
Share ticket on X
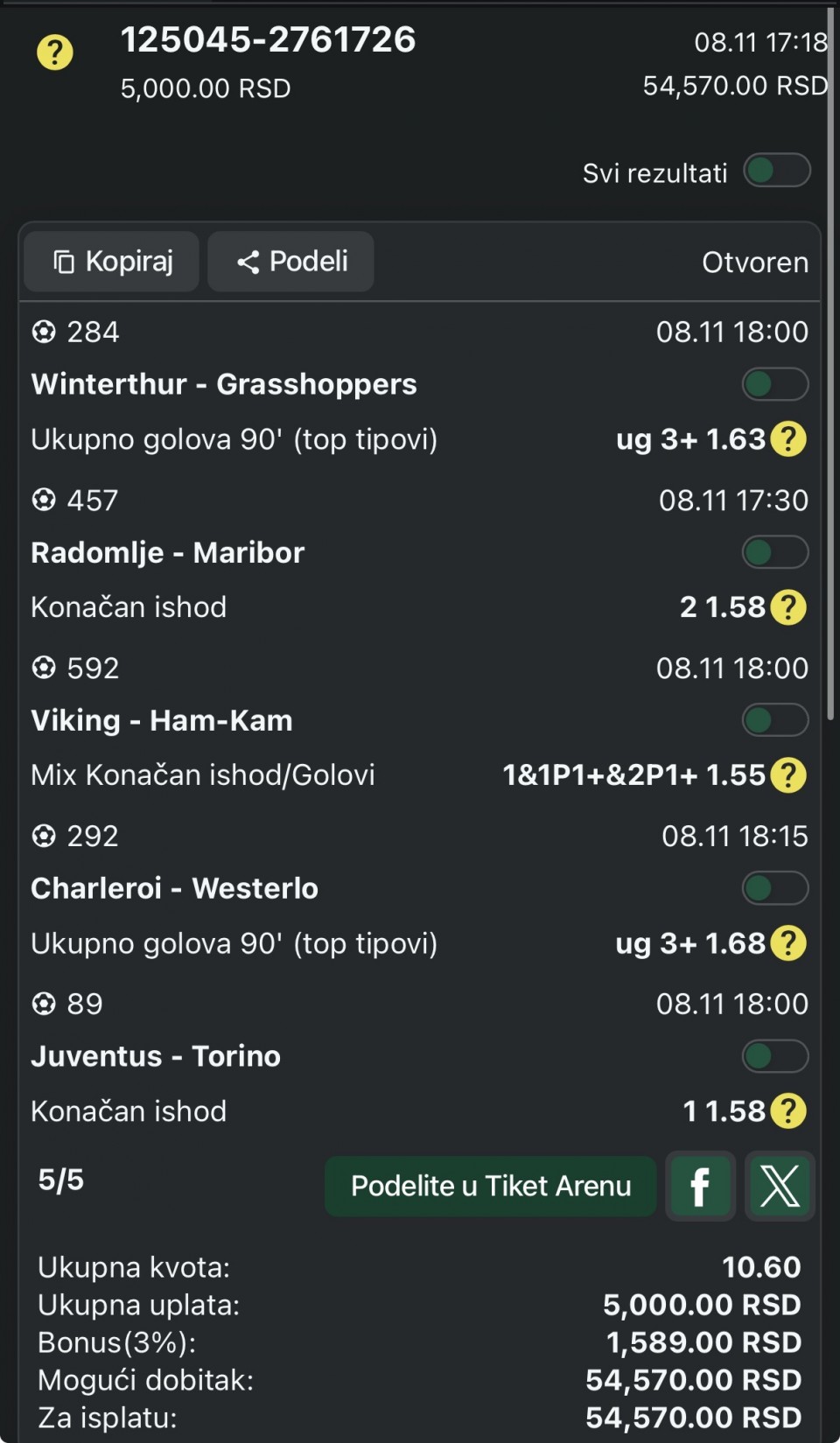[x=780, y=1187]
